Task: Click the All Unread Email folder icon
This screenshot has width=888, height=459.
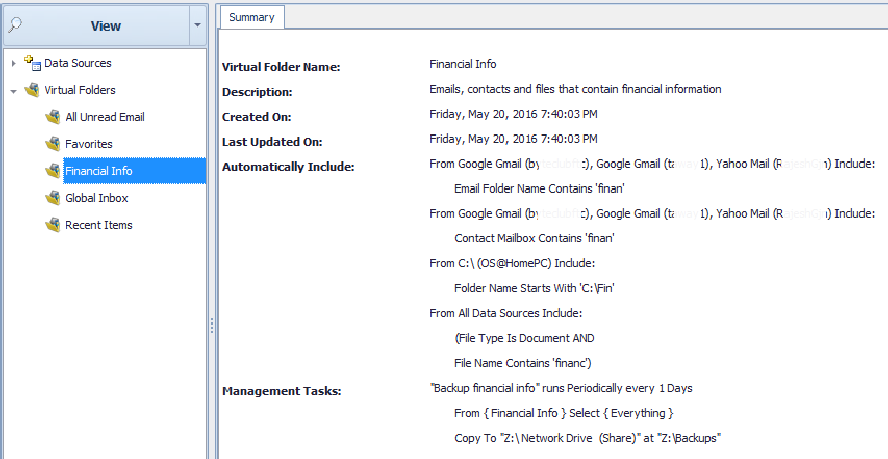Action: coord(53,117)
